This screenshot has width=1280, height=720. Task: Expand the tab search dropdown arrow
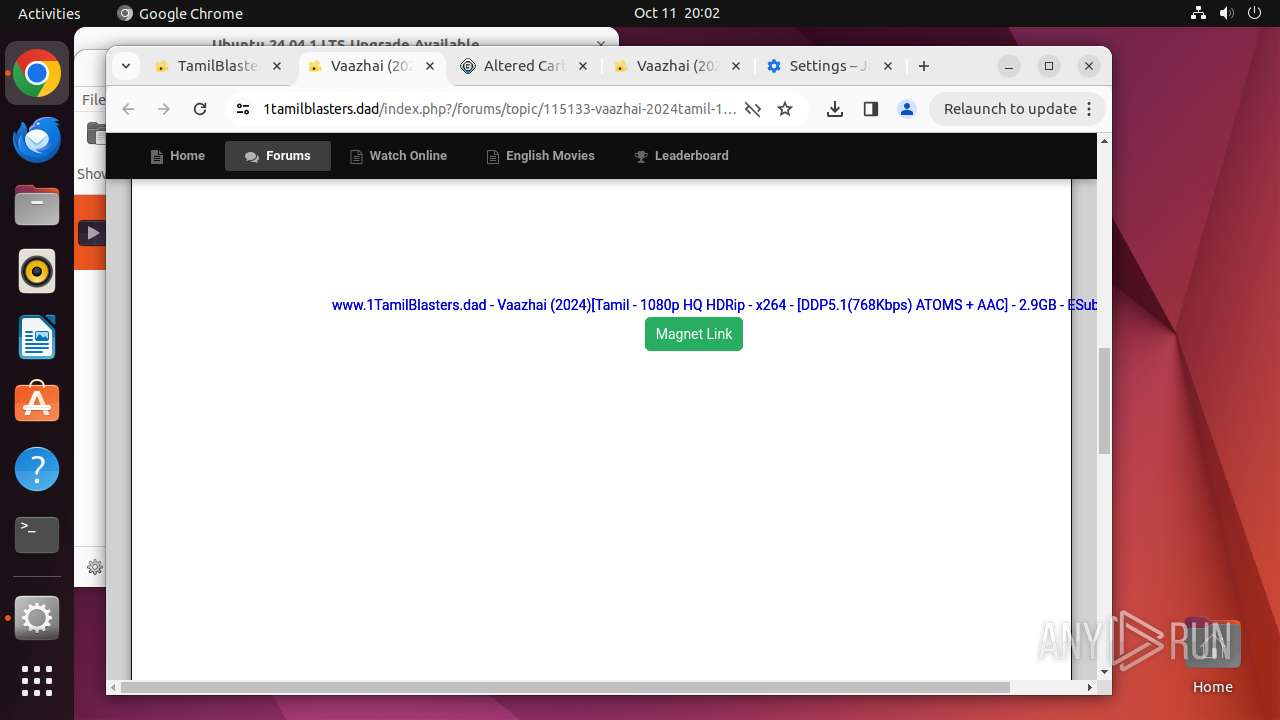coord(126,66)
